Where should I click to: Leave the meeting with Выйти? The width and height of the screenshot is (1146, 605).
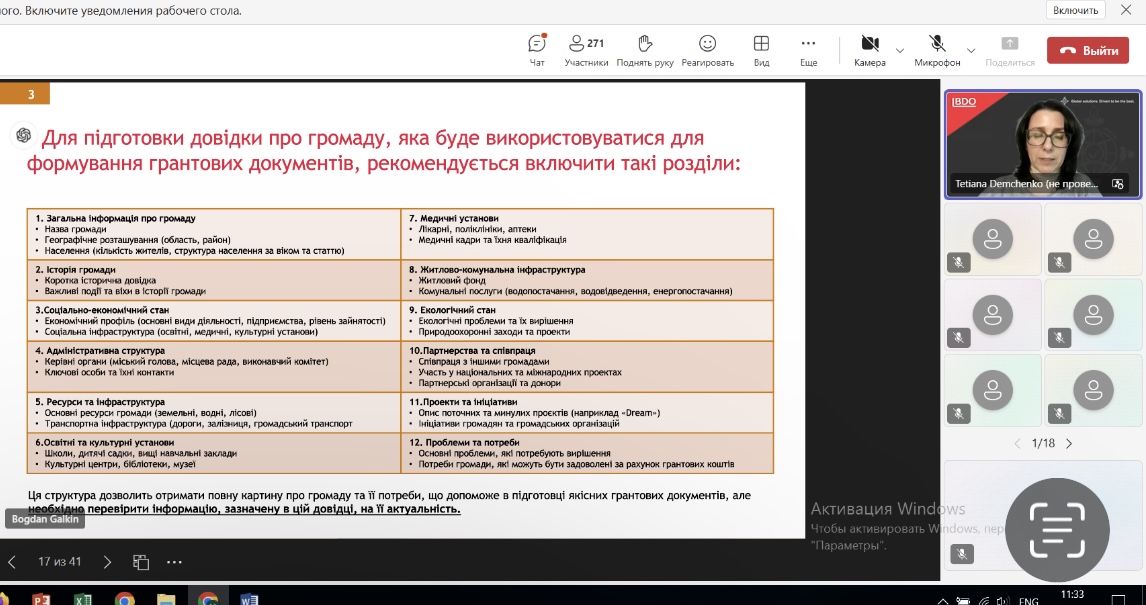[x=1088, y=50]
